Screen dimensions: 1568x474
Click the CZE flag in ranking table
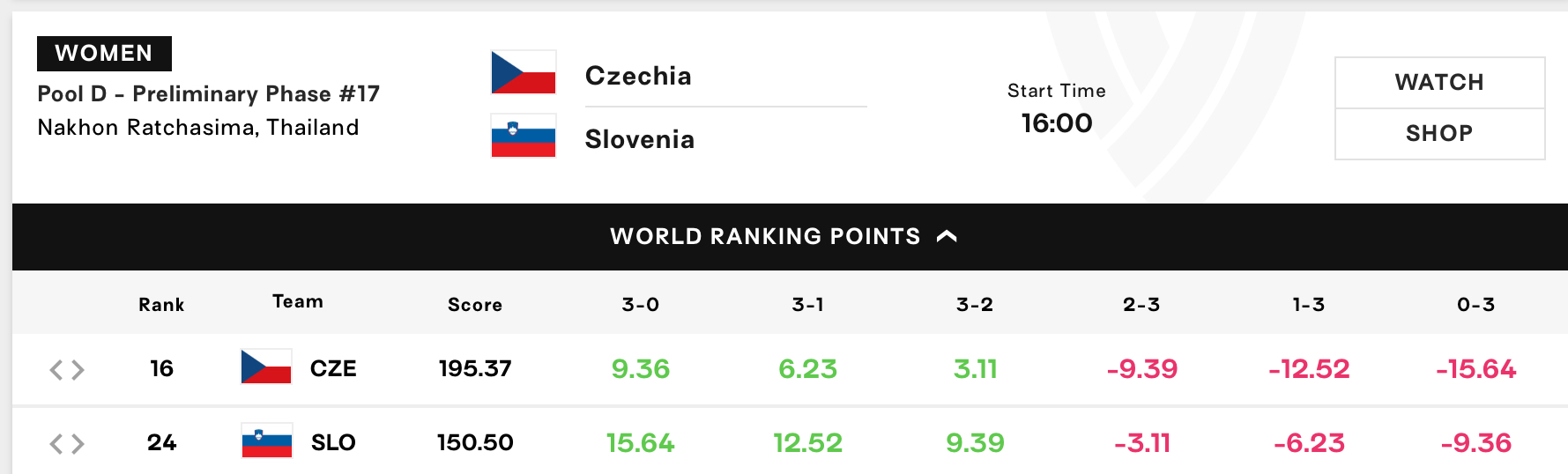point(266,367)
